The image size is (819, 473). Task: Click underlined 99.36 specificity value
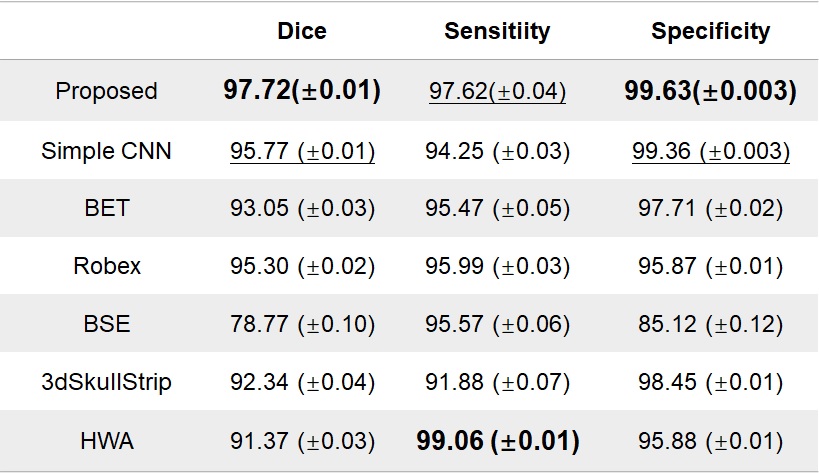(x=710, y=152)
